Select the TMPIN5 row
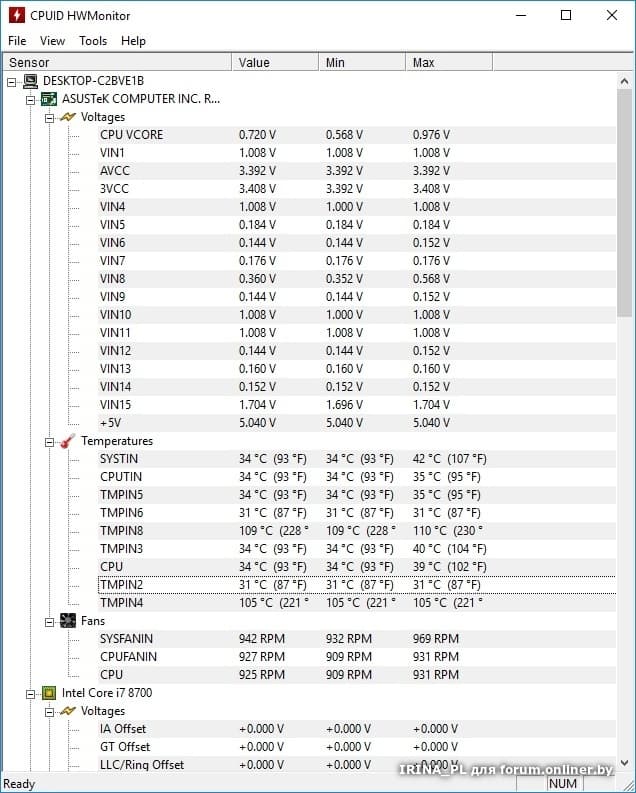The image size is (636, 793). 357,495
